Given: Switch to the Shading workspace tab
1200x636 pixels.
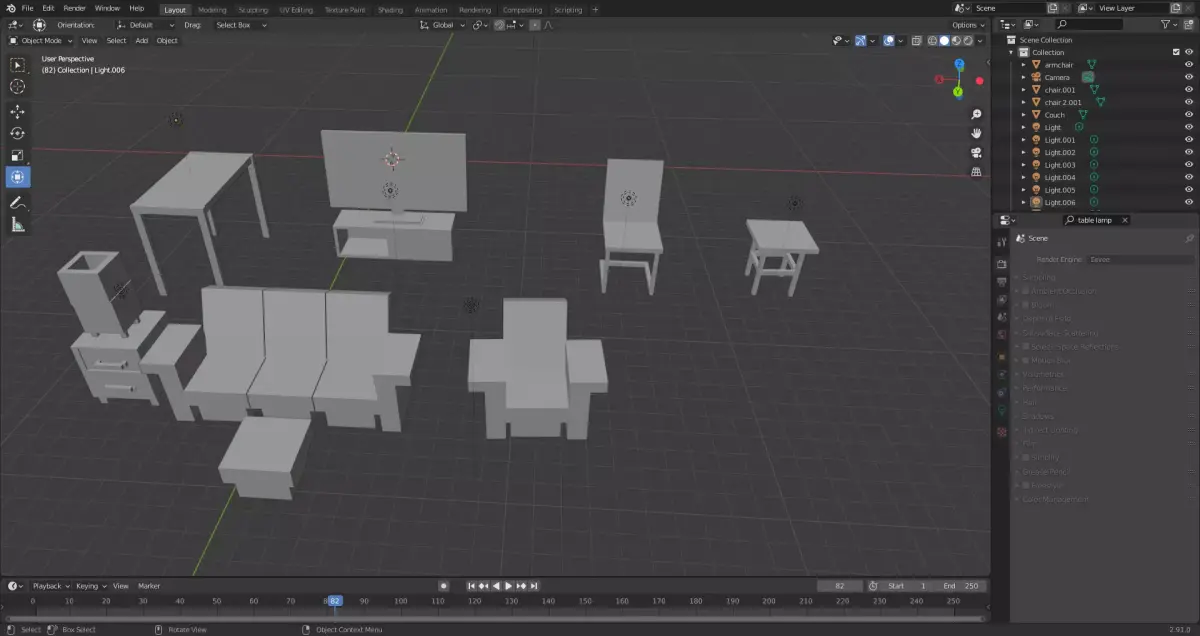Looking at the screenshot, I should 390,9.
